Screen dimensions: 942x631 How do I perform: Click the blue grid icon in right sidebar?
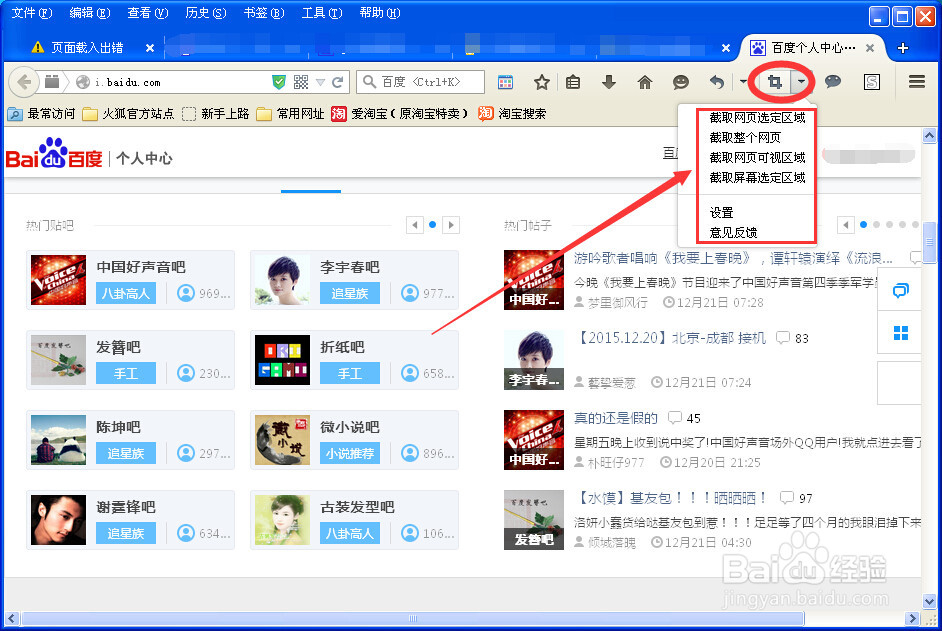pyautogui.click(x=901, y=333)
